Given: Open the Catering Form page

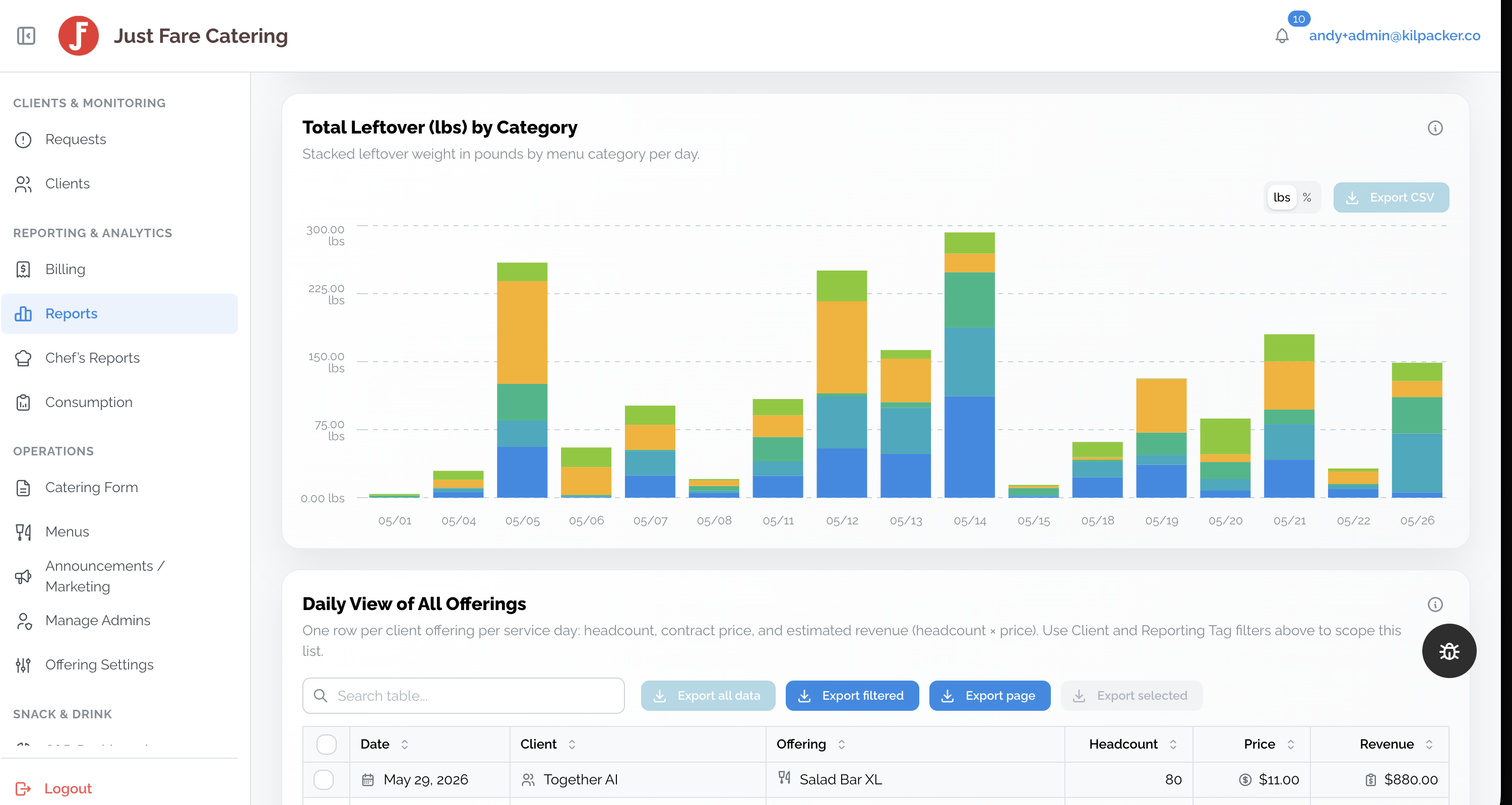Looking at the screenshot, I should coord(120,488).
